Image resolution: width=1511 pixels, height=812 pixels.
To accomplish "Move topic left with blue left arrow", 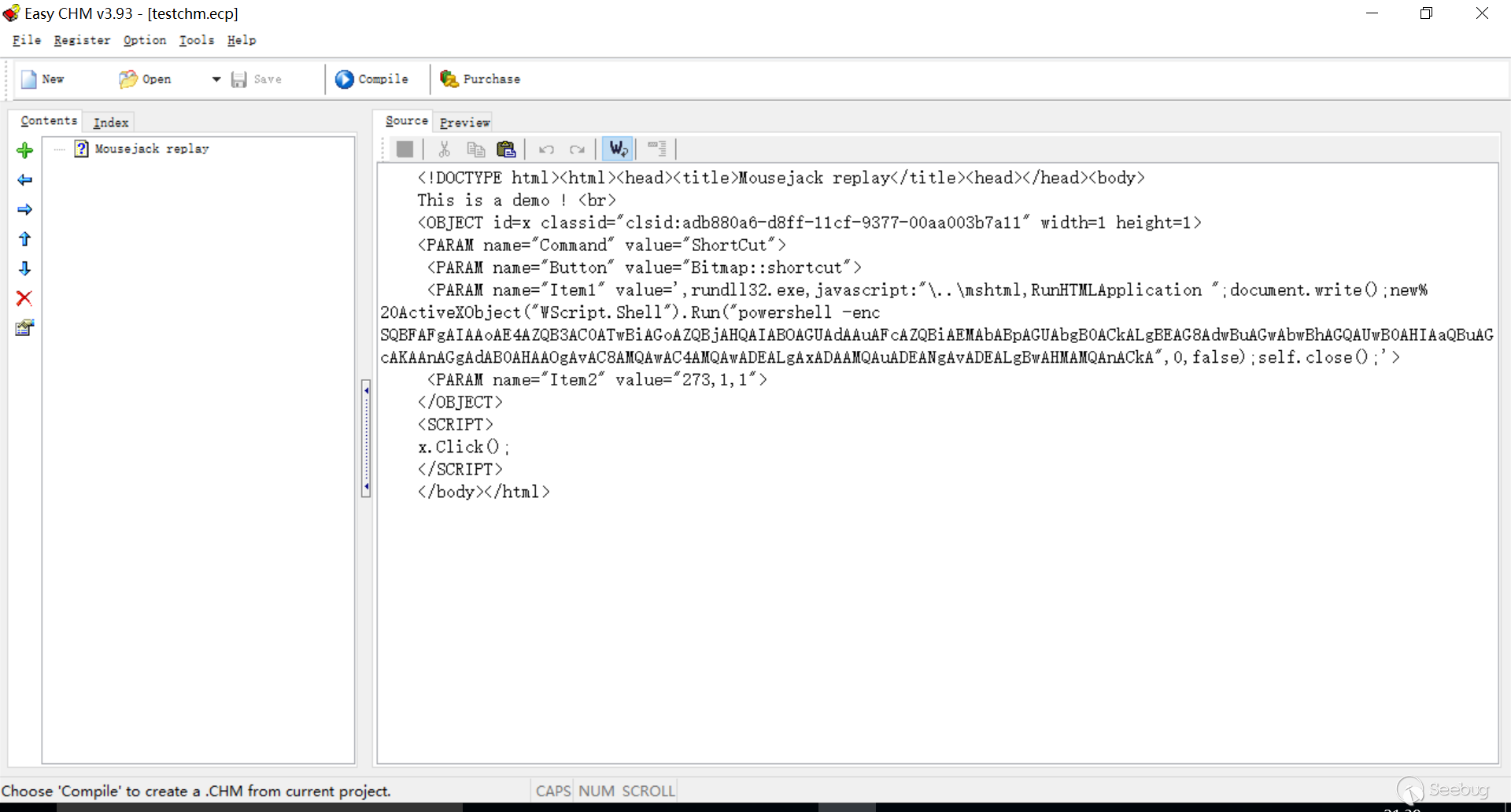I will [x=25, y=180].
